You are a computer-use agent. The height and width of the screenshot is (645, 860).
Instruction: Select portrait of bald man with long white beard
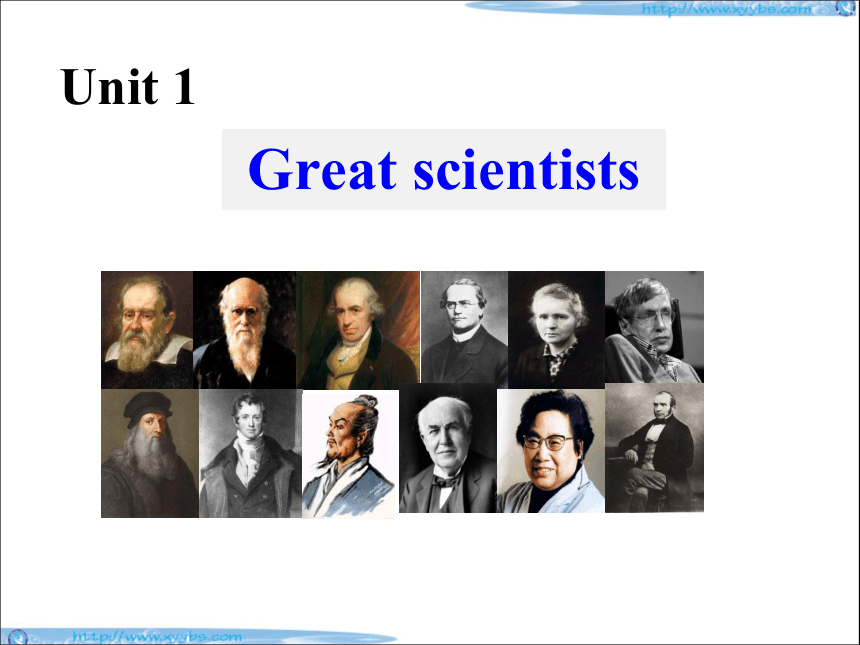click(x=245, y=330)
